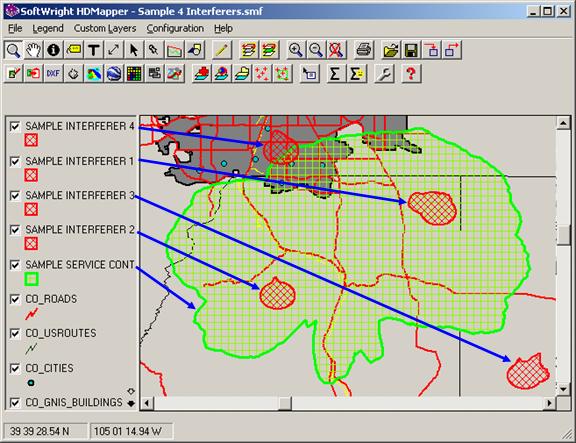Open the DXF import tool
Viewport: 576px width, 443px height.
(x=54, y=74)
